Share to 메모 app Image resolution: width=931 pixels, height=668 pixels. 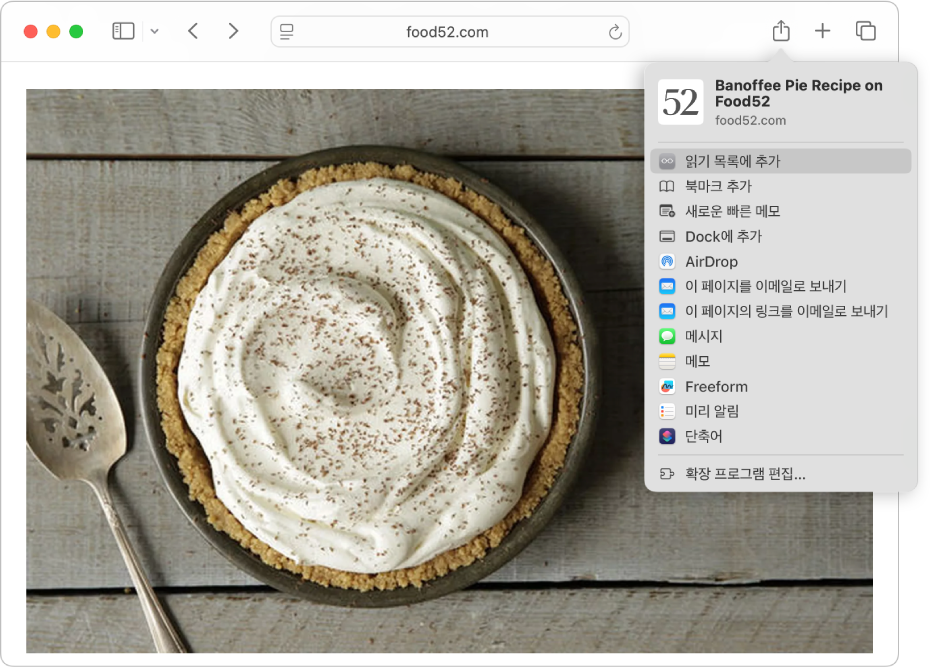click(780, 361)
